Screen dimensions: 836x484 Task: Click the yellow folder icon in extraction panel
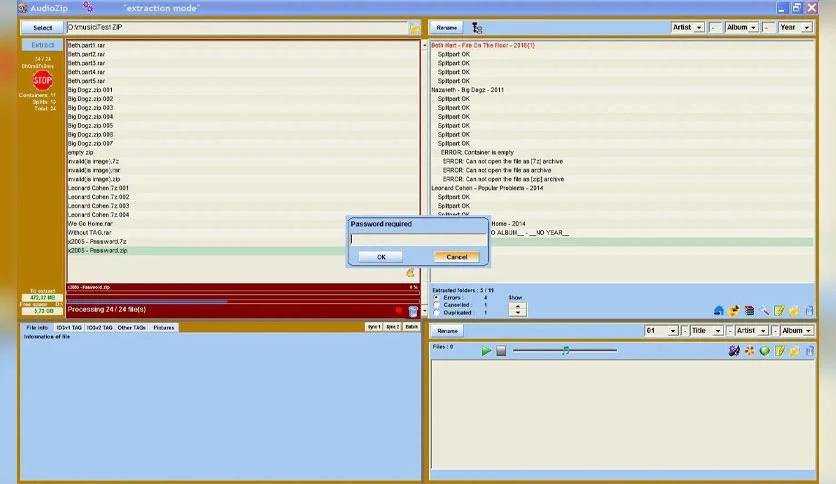click(794, 310)
